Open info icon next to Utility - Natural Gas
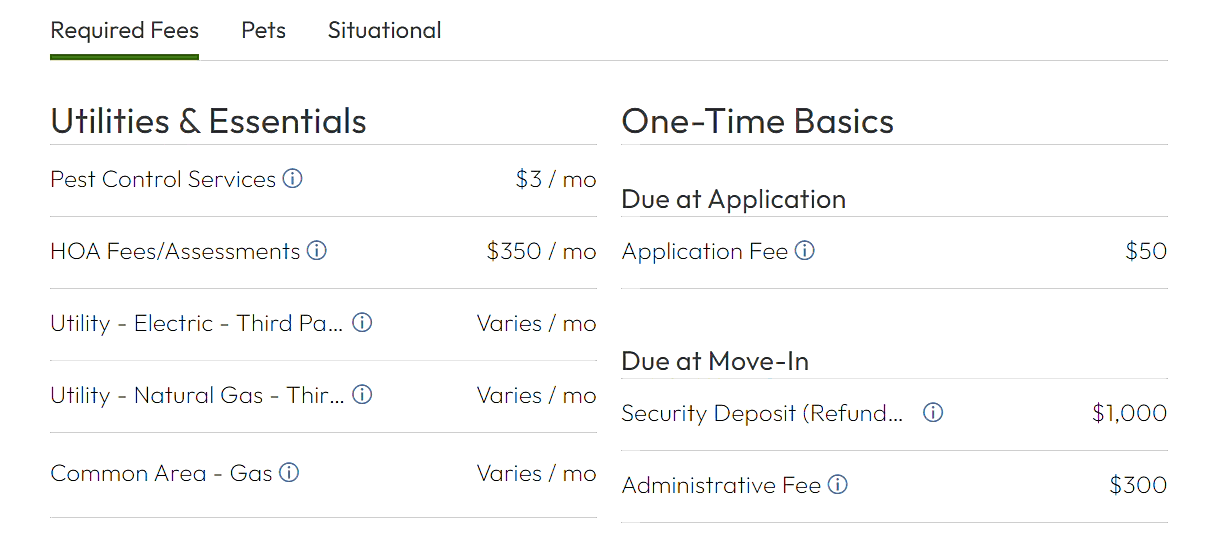 pyautogui.click(x=363, y=395)
